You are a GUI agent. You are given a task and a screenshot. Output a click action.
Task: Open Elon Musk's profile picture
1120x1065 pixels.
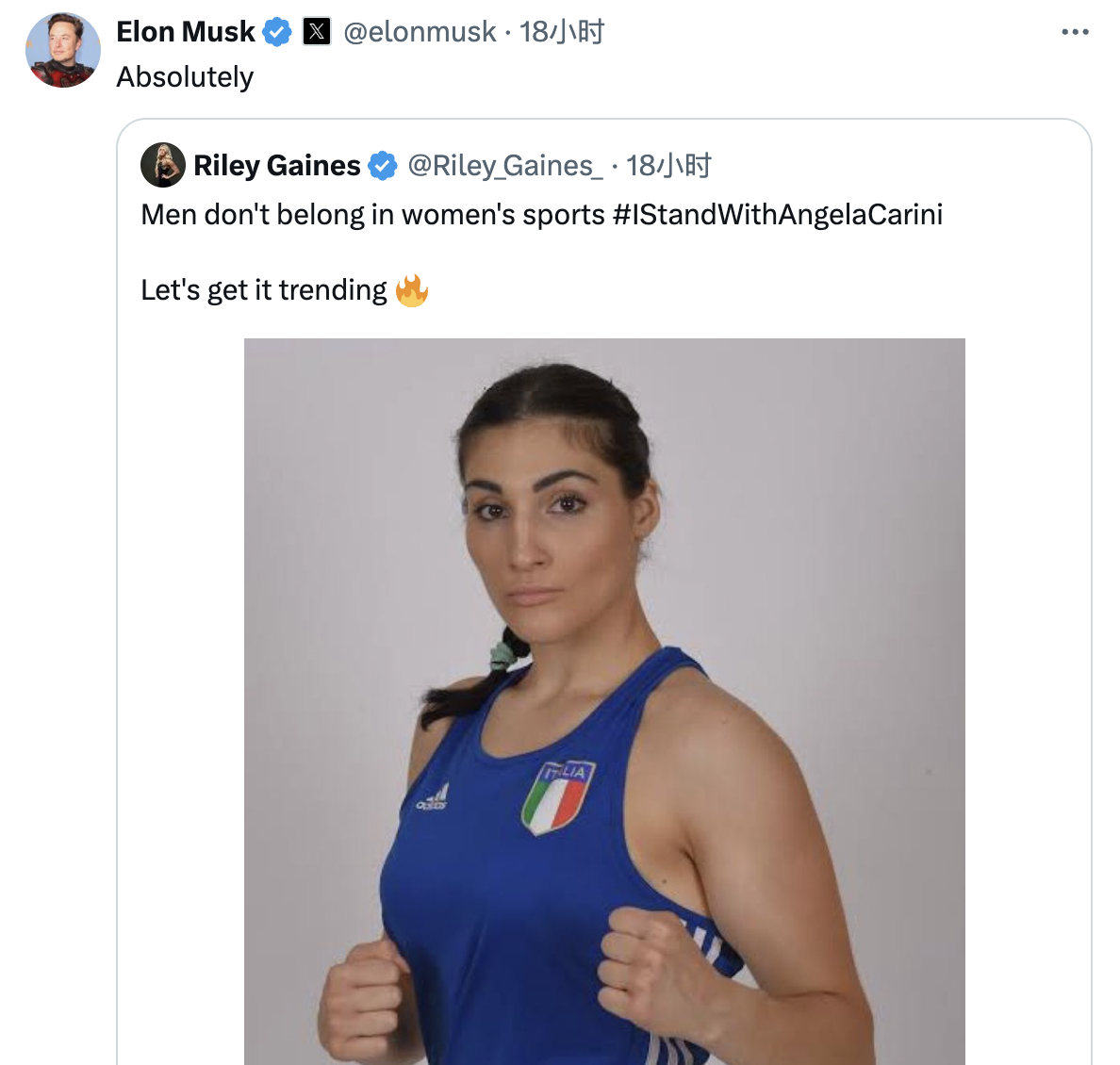(63, 50)
